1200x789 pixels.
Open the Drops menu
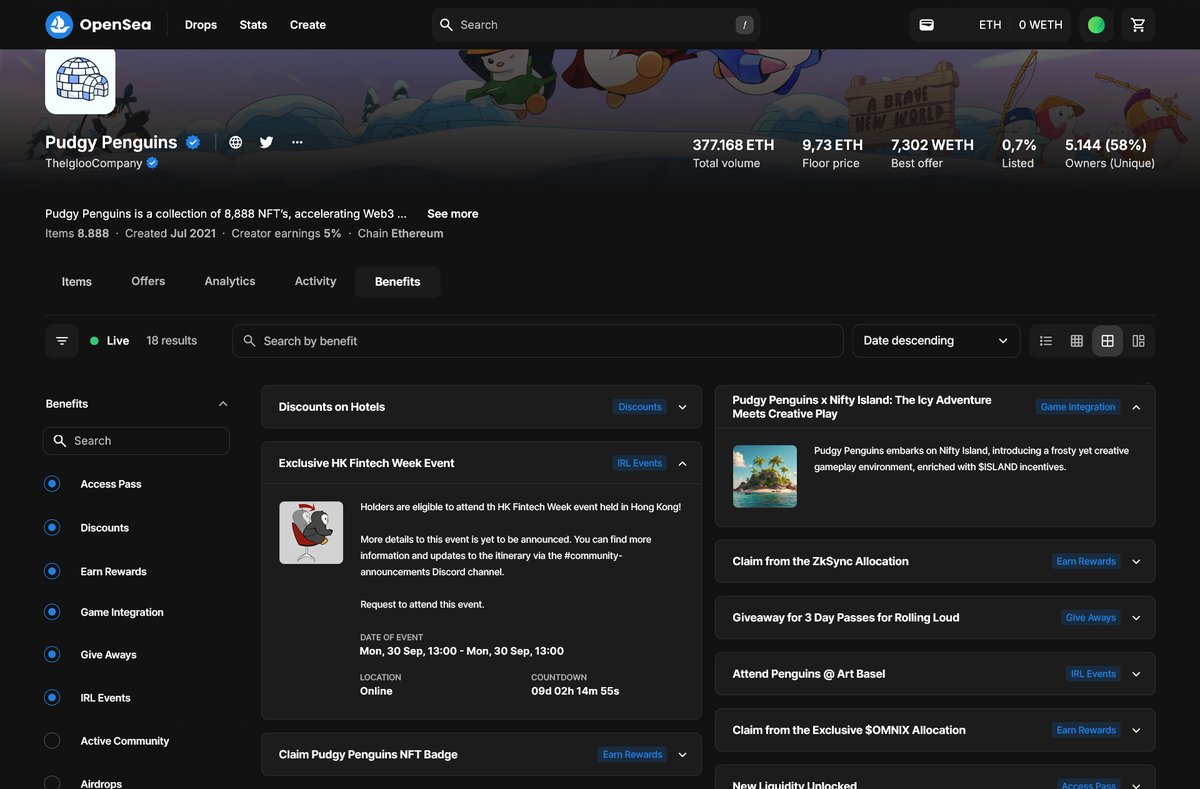point(201,25)
